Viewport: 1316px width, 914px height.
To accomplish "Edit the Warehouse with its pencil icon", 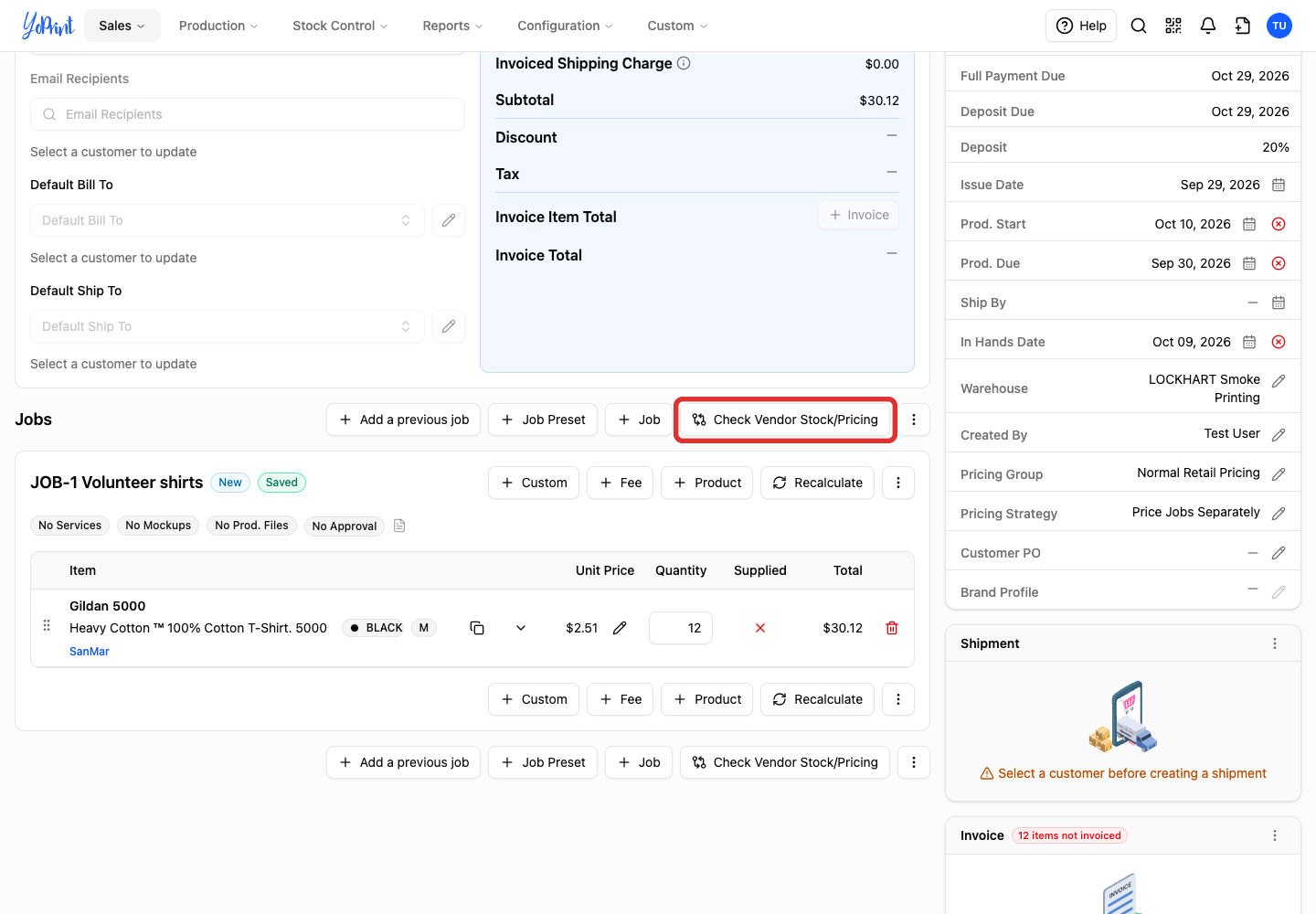I will point(1279,381).
